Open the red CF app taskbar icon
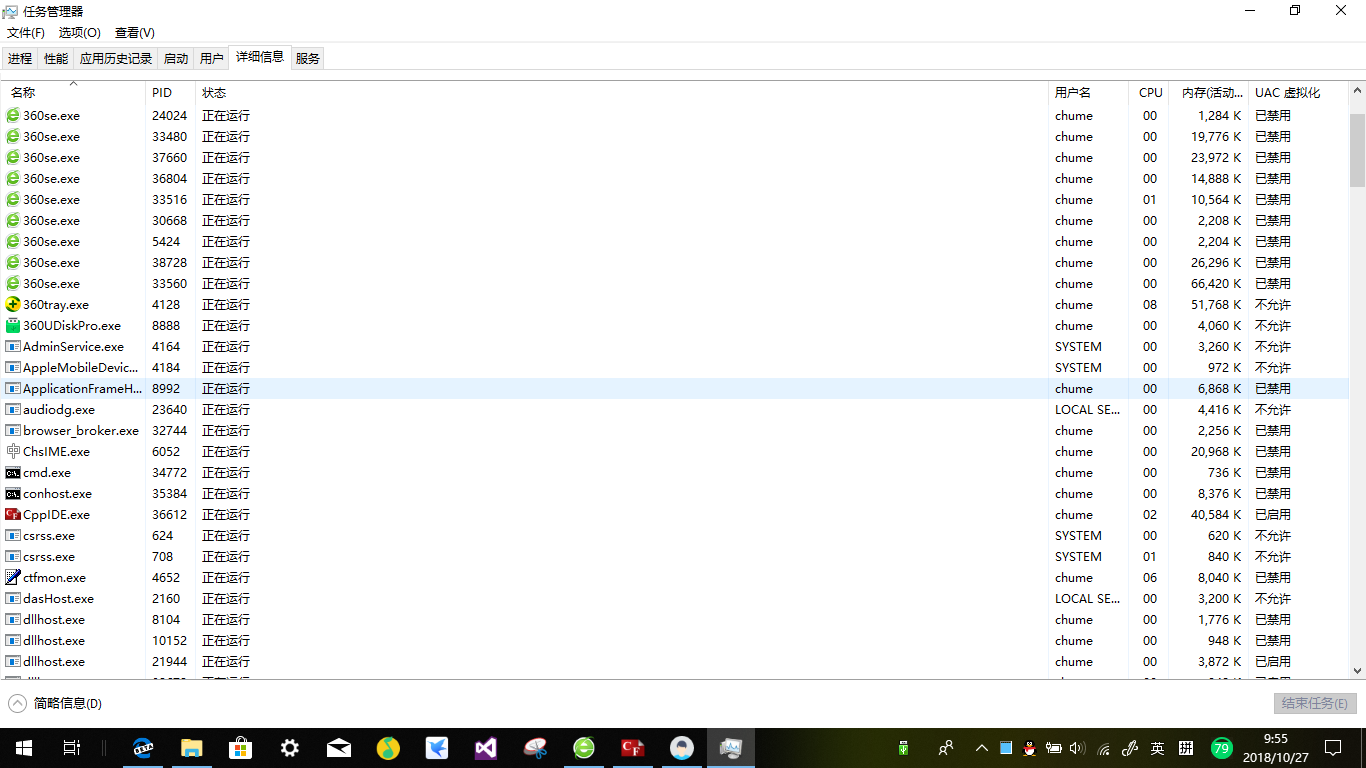 633,748
